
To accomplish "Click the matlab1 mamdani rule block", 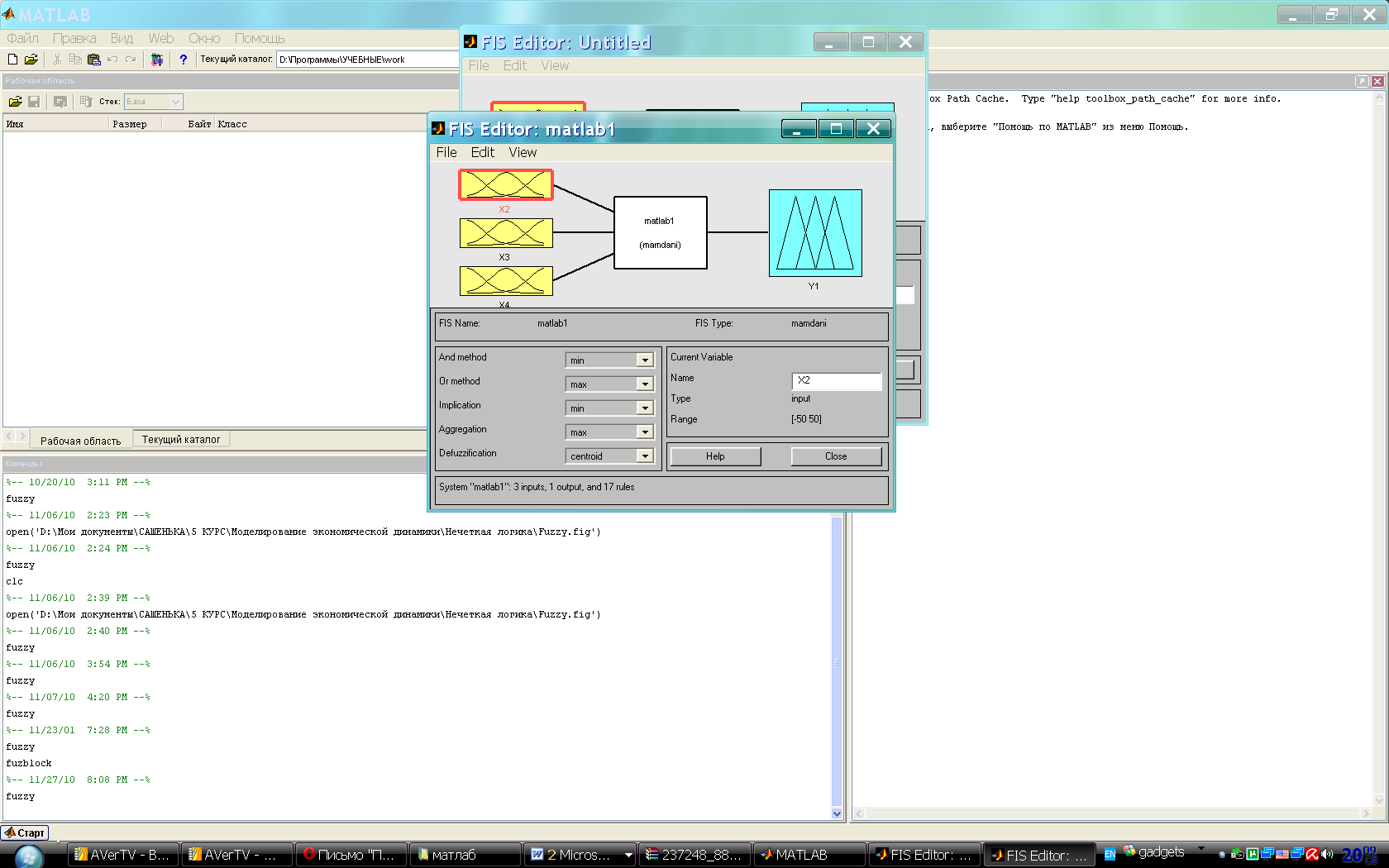I will pos(660,232).
